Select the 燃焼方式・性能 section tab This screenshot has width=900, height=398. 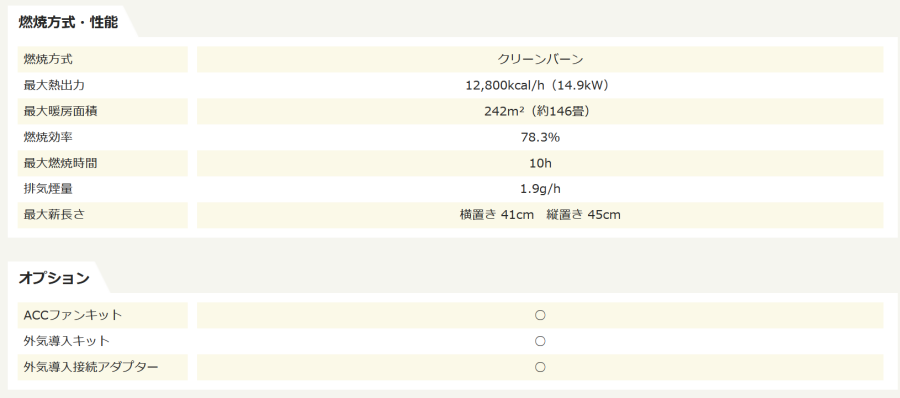(x=68, y=22)
